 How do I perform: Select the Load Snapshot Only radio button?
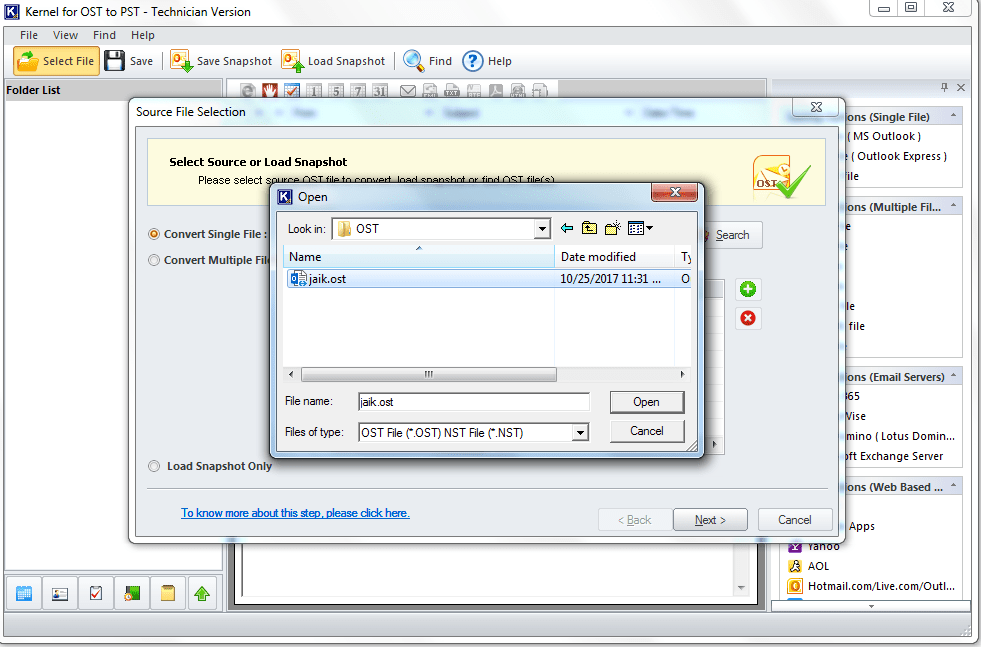click(x=154, y=466)
